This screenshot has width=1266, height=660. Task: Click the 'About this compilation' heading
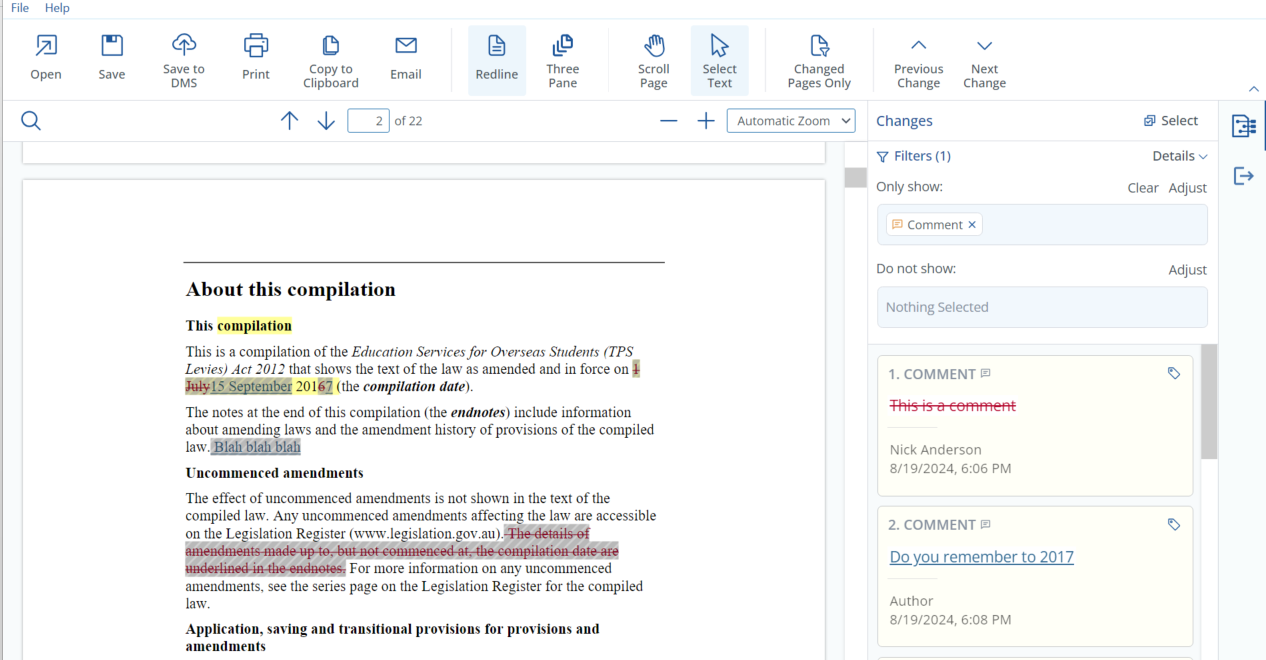[x=291, y=290]
